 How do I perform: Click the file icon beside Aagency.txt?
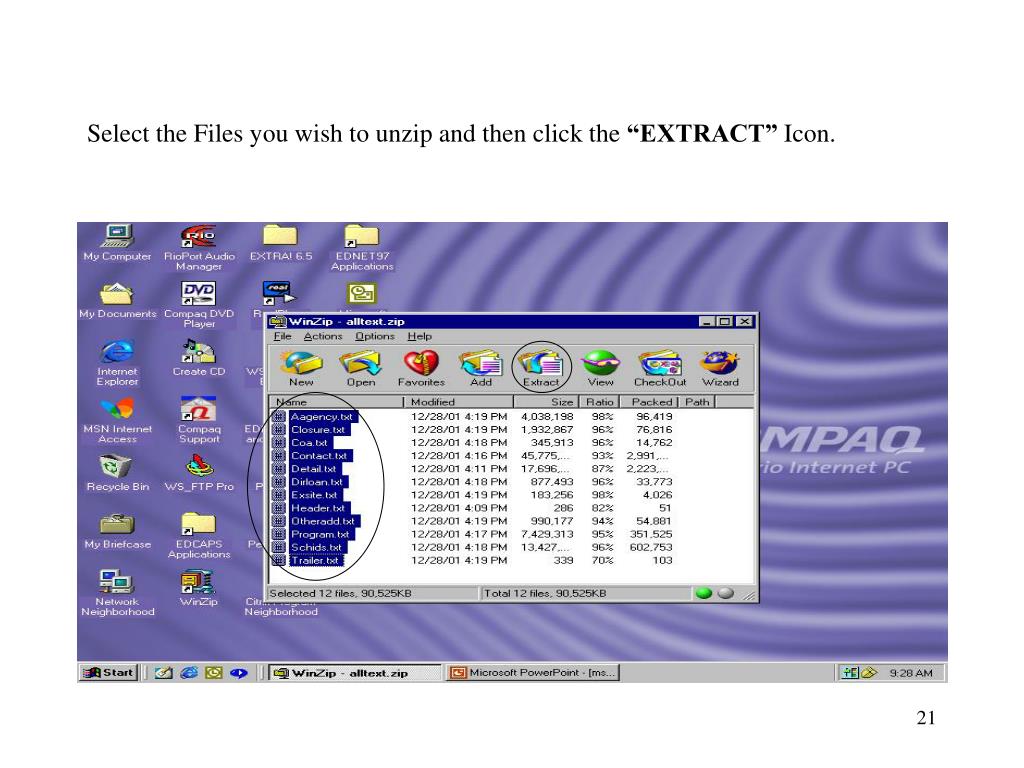(x=280, y=417)
